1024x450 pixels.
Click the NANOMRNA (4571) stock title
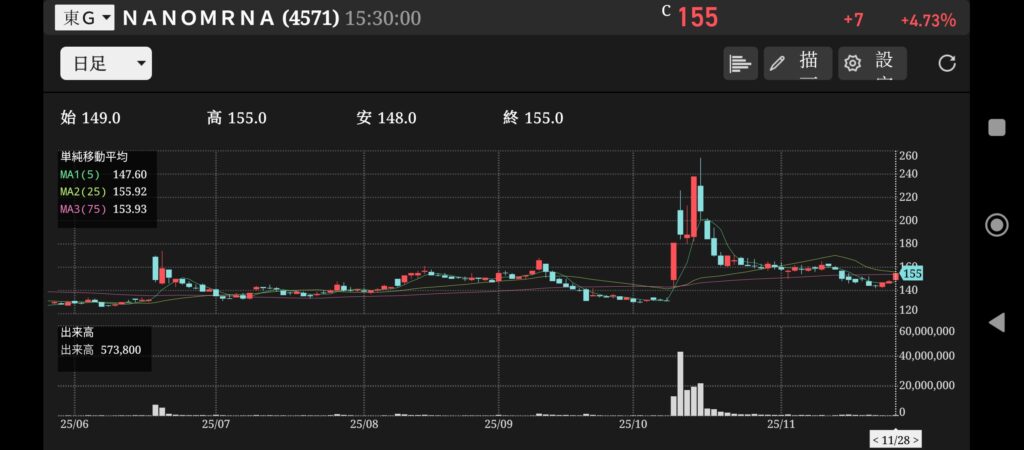[230, 18]
